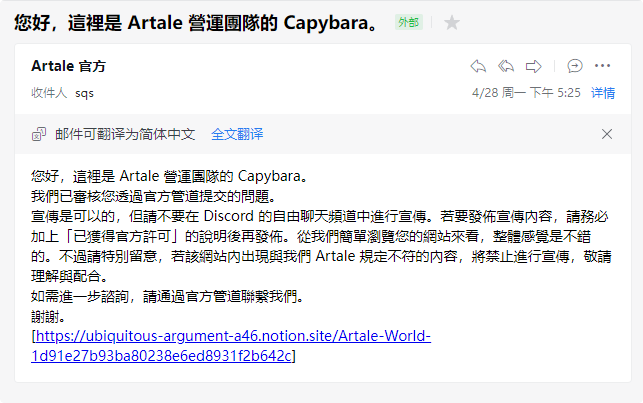Open the chat bubble icon in header

(x=575, y=66)
